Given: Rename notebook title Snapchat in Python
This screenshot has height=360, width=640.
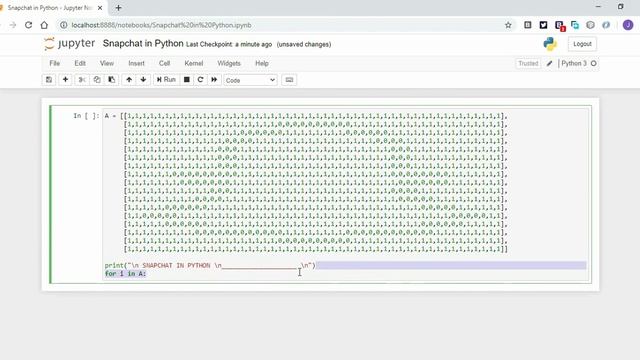Looking at the screenshot, I should (143, 43).
